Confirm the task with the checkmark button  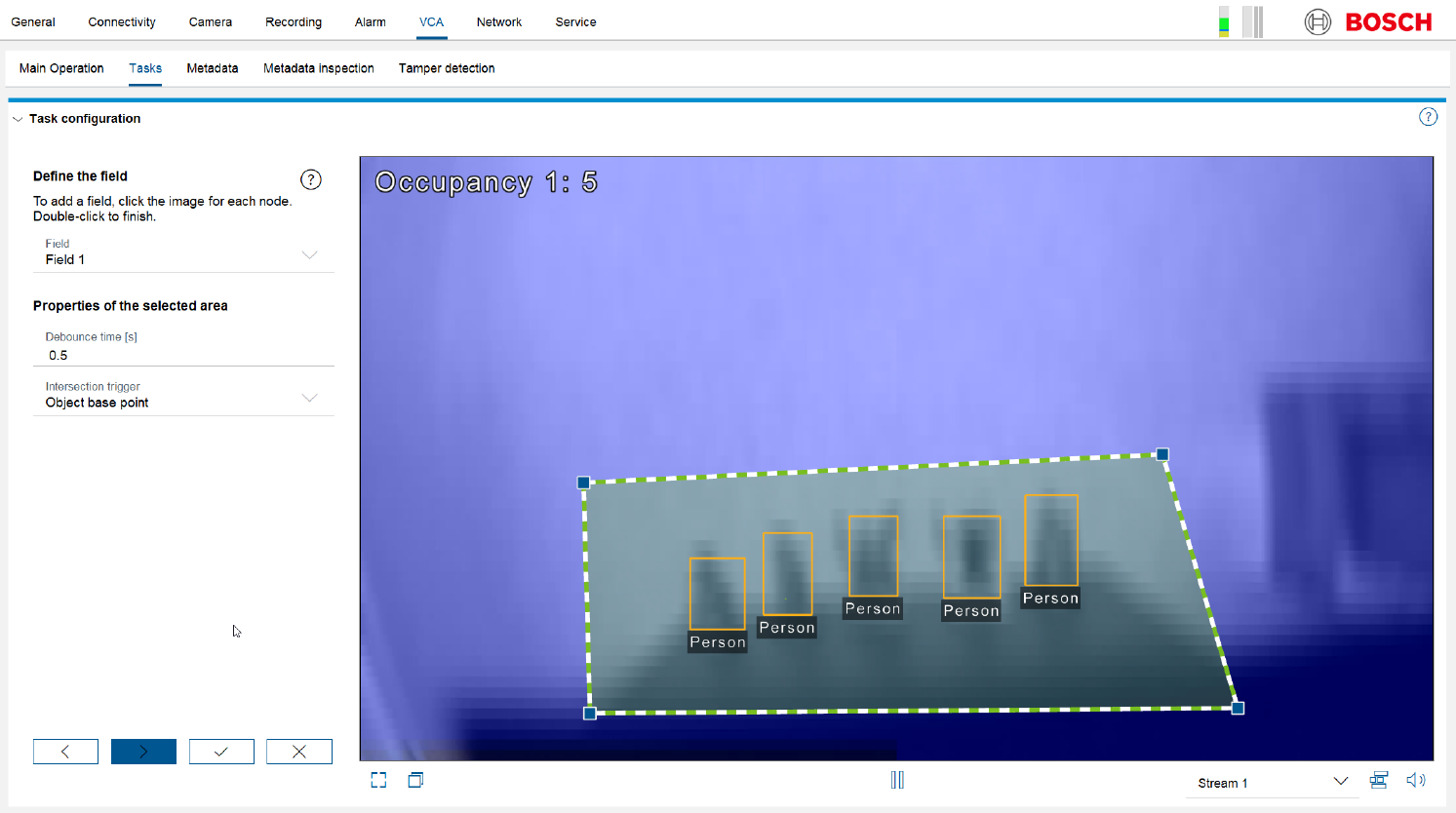point(221,751)
